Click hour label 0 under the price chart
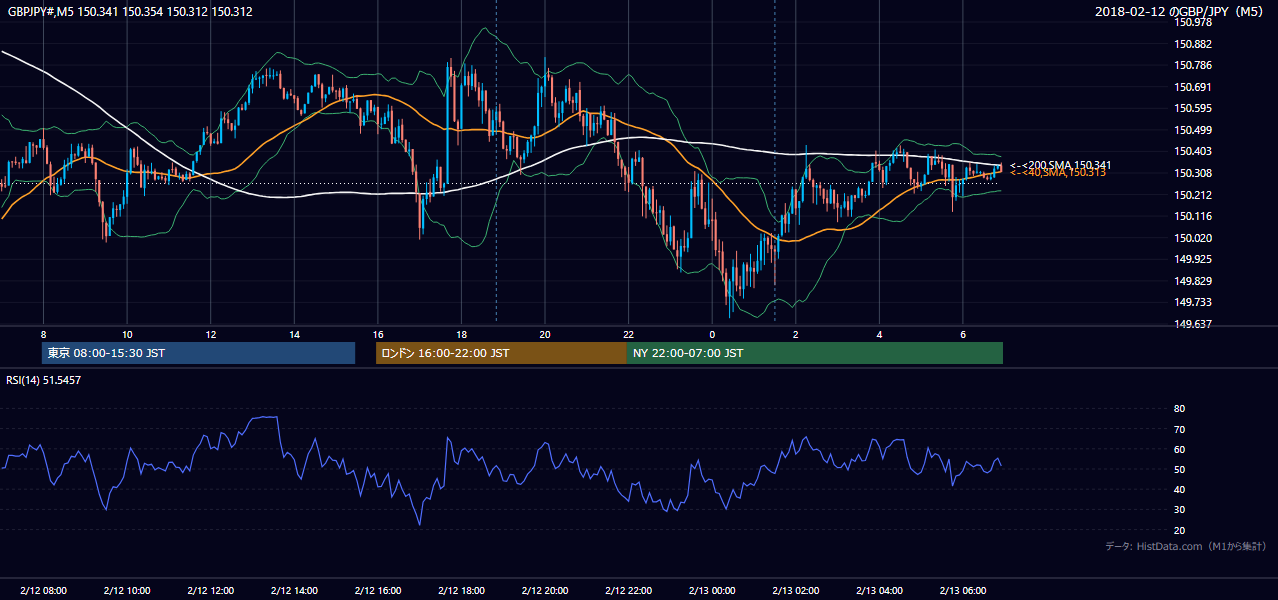Image resolution: width=1278 pixels, height=600 pixels. [712, 334]
